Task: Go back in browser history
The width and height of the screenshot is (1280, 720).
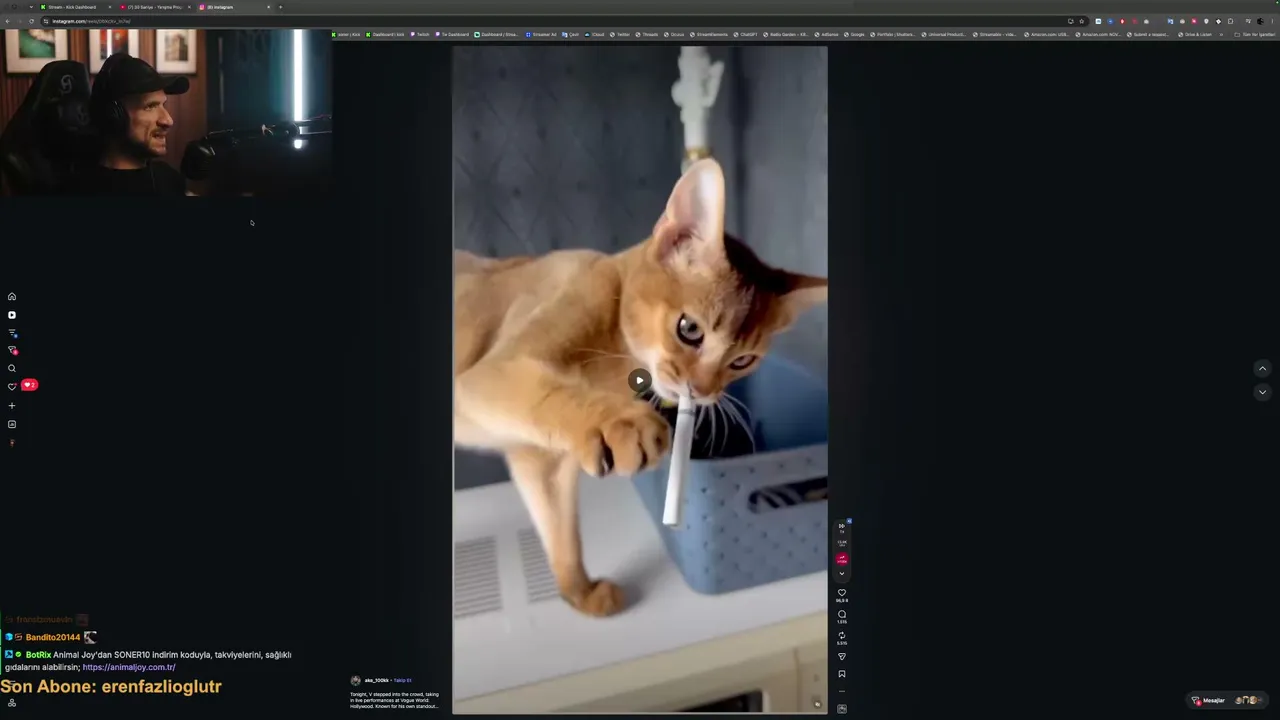Action: (x=9, y=21)
